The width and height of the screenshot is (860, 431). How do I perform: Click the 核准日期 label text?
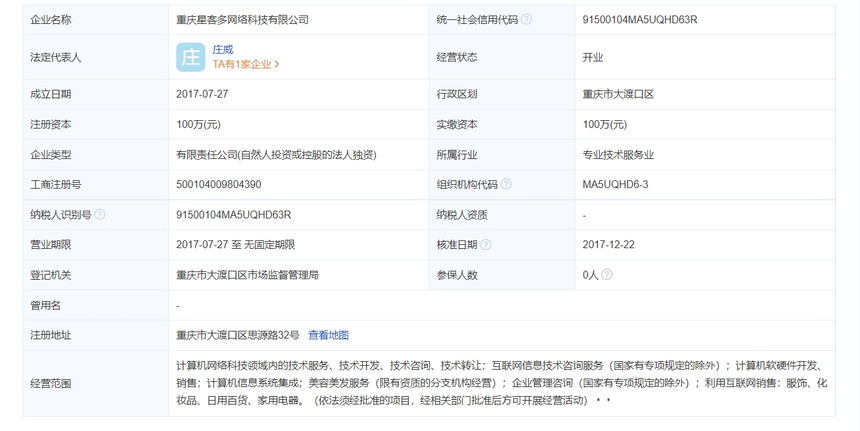point(457,245)
